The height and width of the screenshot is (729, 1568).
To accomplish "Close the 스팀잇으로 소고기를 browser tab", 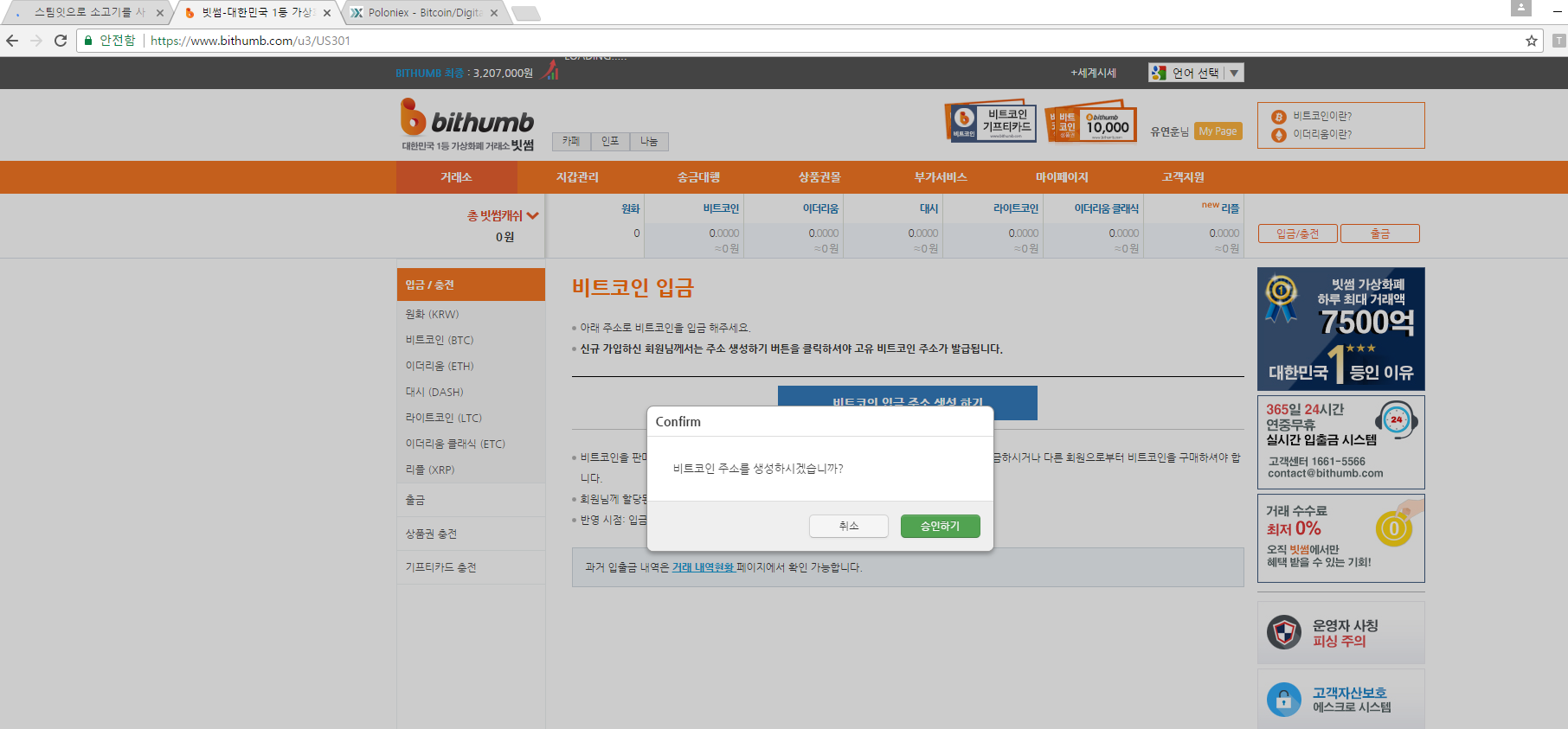I will coord(160,13).
